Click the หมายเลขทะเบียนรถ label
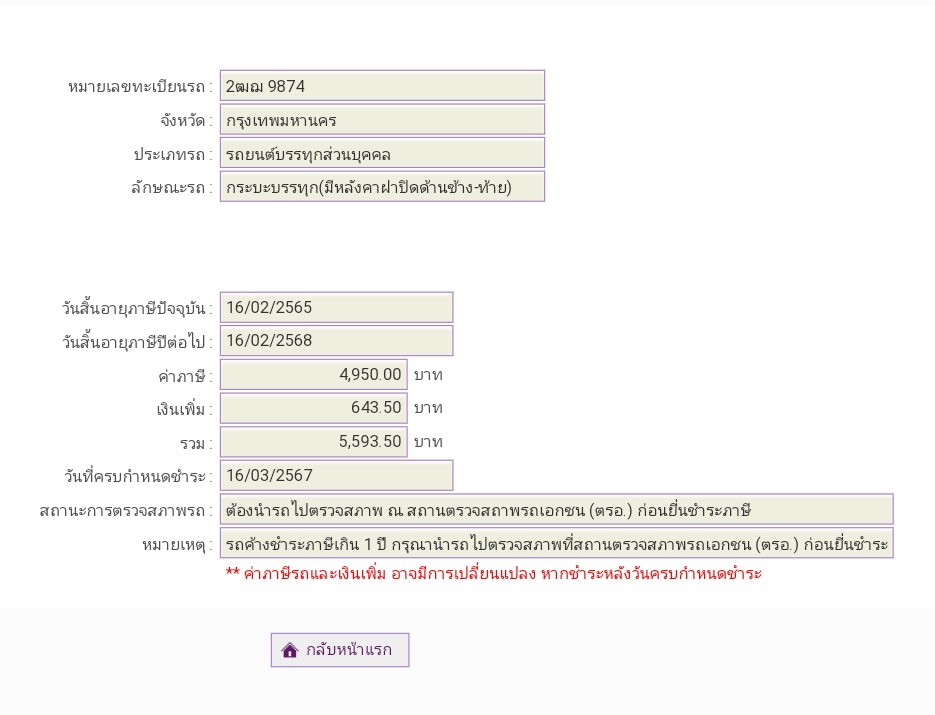The width and height of the screenshot is (935, 715). [x=140, y=87]
